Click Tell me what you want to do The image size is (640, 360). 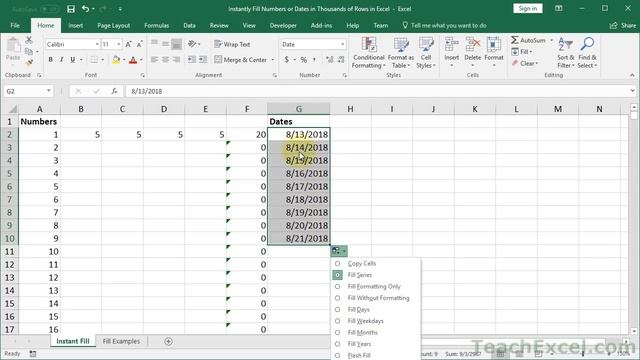(x=444, y=25)
